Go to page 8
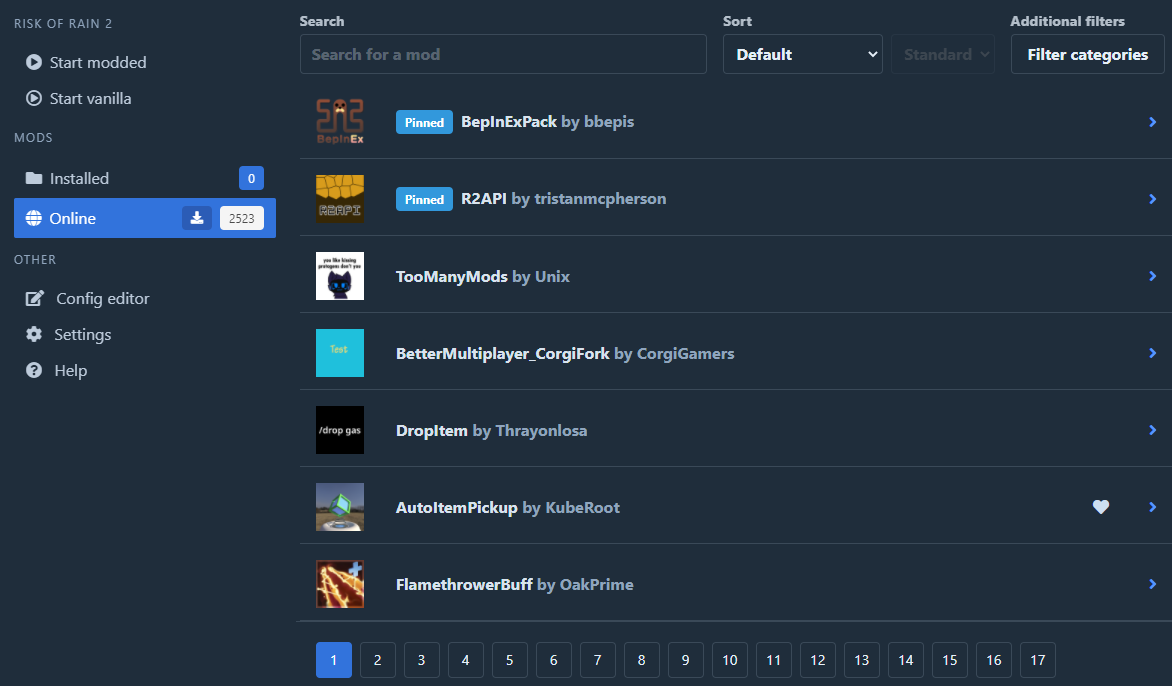The width and height of the screenshot is (1172, 686). (x=641, y=660)
